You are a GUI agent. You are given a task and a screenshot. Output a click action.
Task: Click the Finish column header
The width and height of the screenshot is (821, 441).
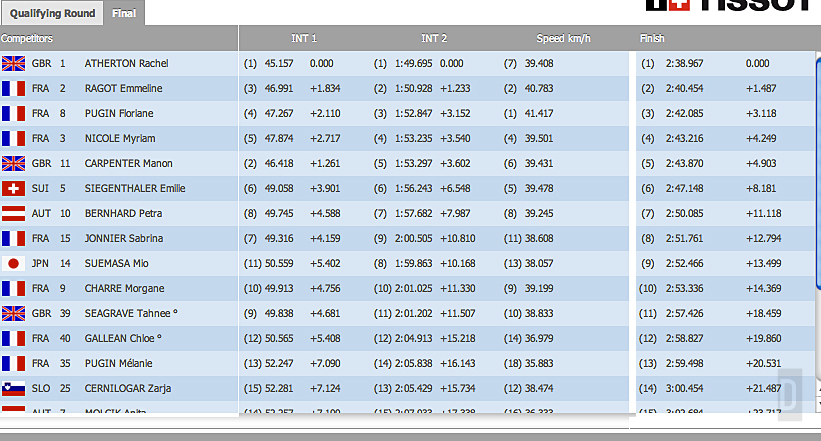click(652, 39)
